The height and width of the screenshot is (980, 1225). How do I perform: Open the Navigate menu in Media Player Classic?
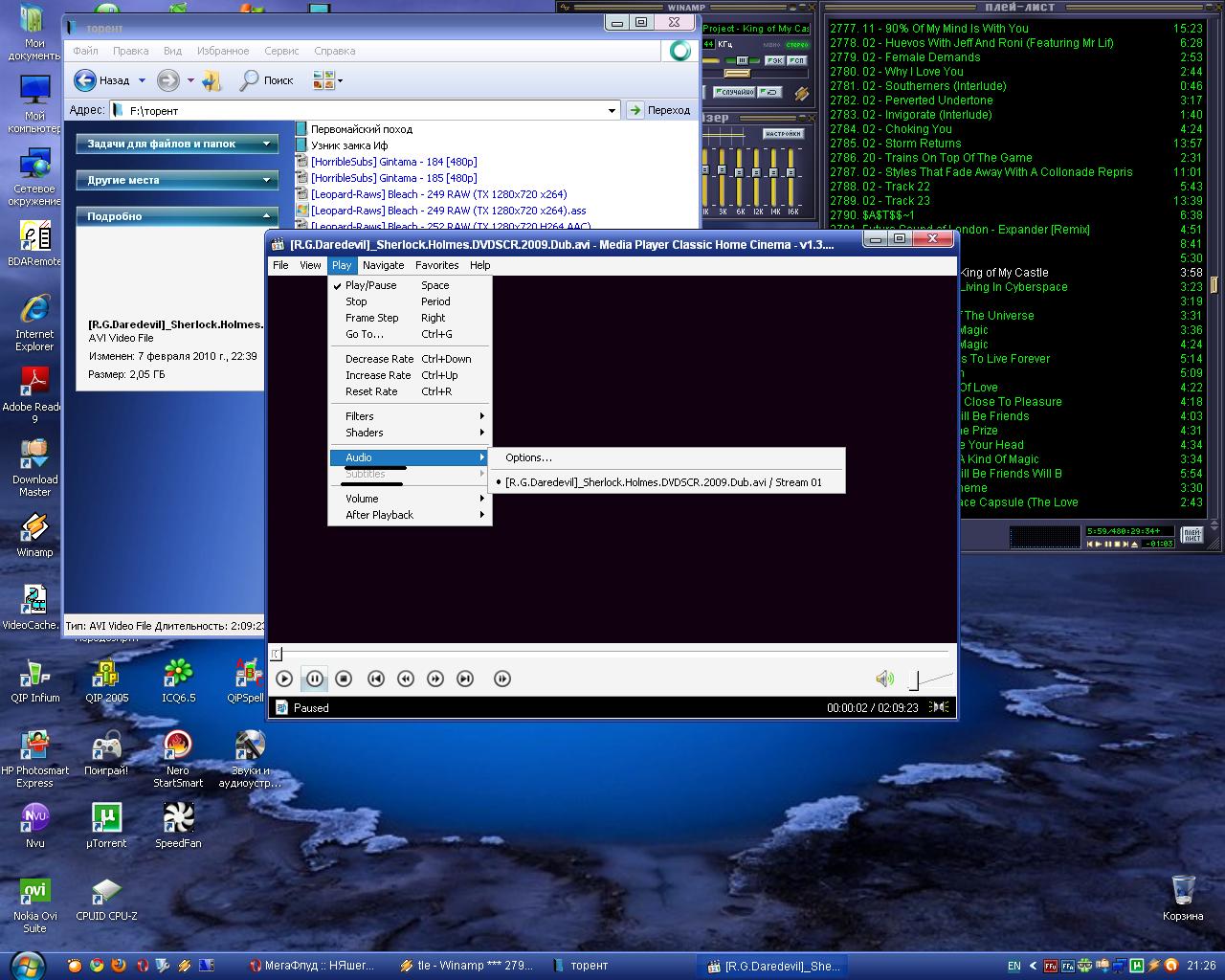[383, 265]
